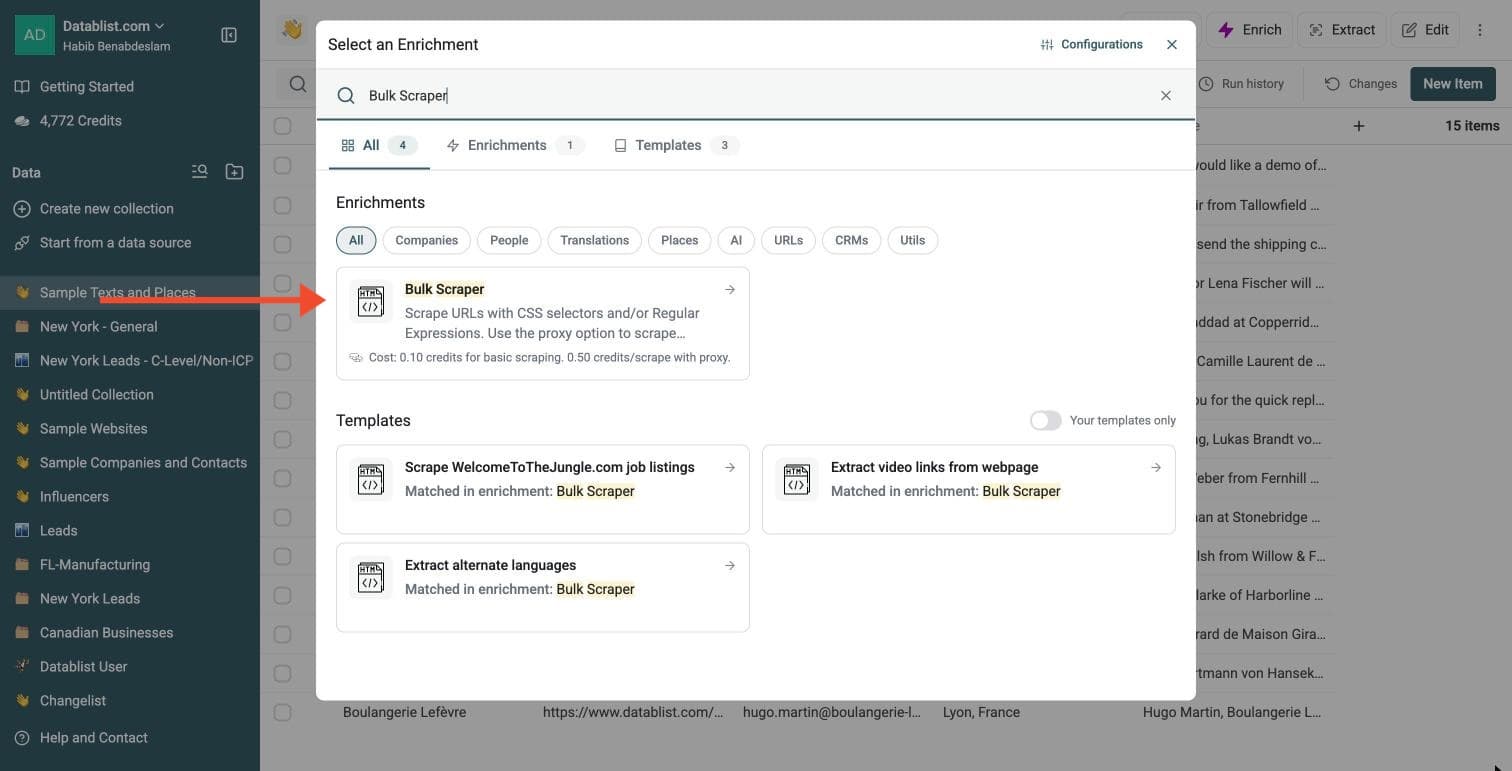Clear the enrichment search text
Image resolution: width=1512 pixels, height=771 pixels.
1166,95
